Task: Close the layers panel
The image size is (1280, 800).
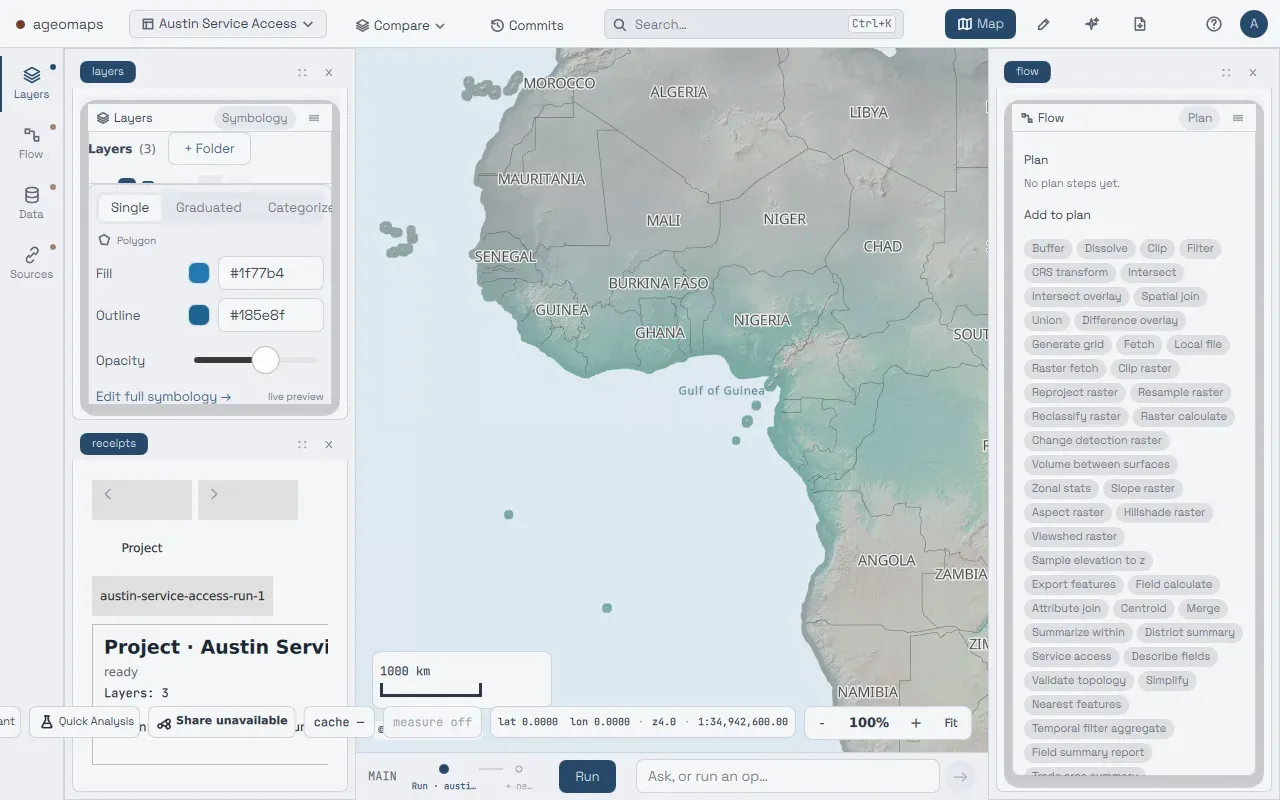Action: click(x=329, y=72)
